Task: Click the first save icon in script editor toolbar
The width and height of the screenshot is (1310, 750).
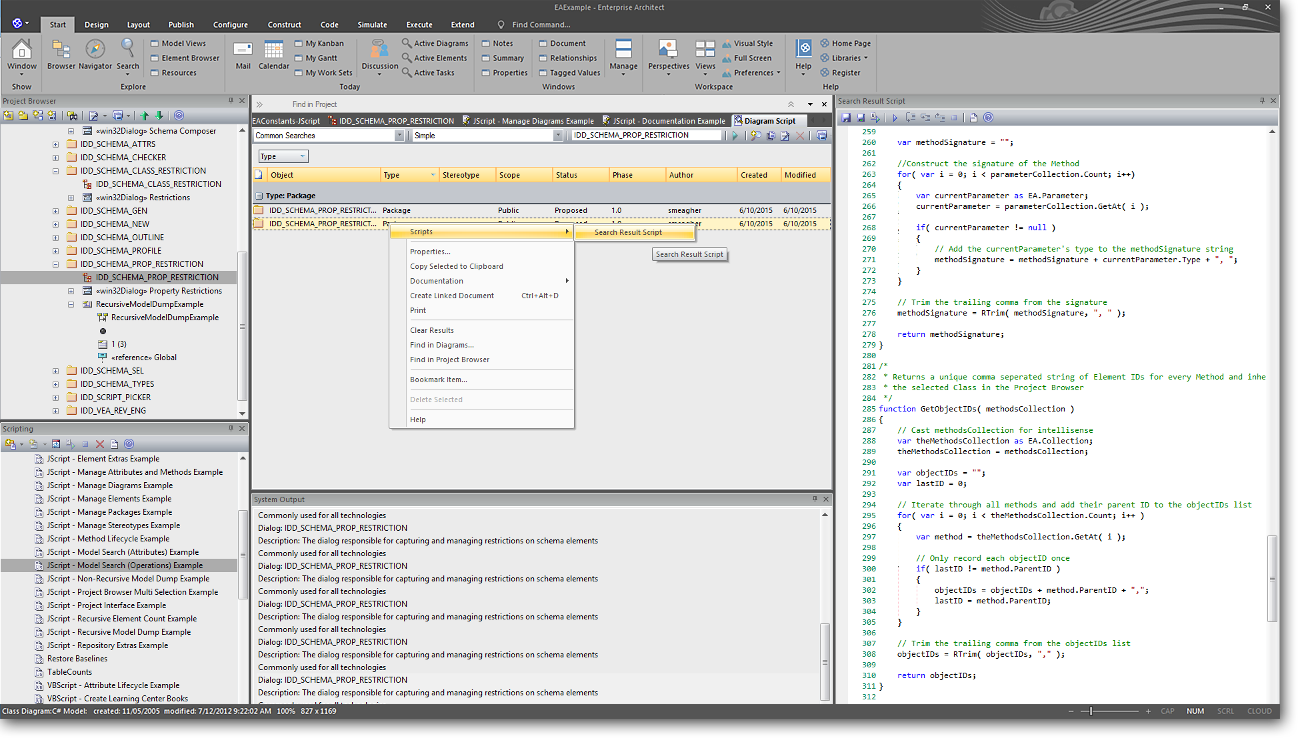Action: (846, 118)
